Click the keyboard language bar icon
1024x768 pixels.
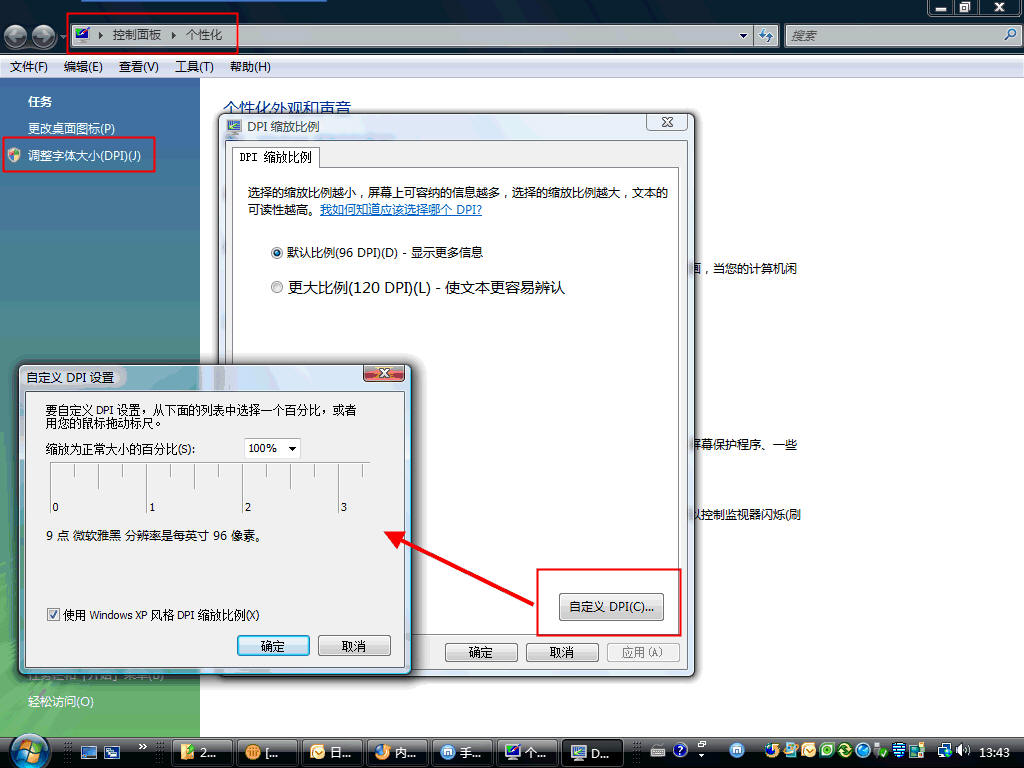click(658, 750)
